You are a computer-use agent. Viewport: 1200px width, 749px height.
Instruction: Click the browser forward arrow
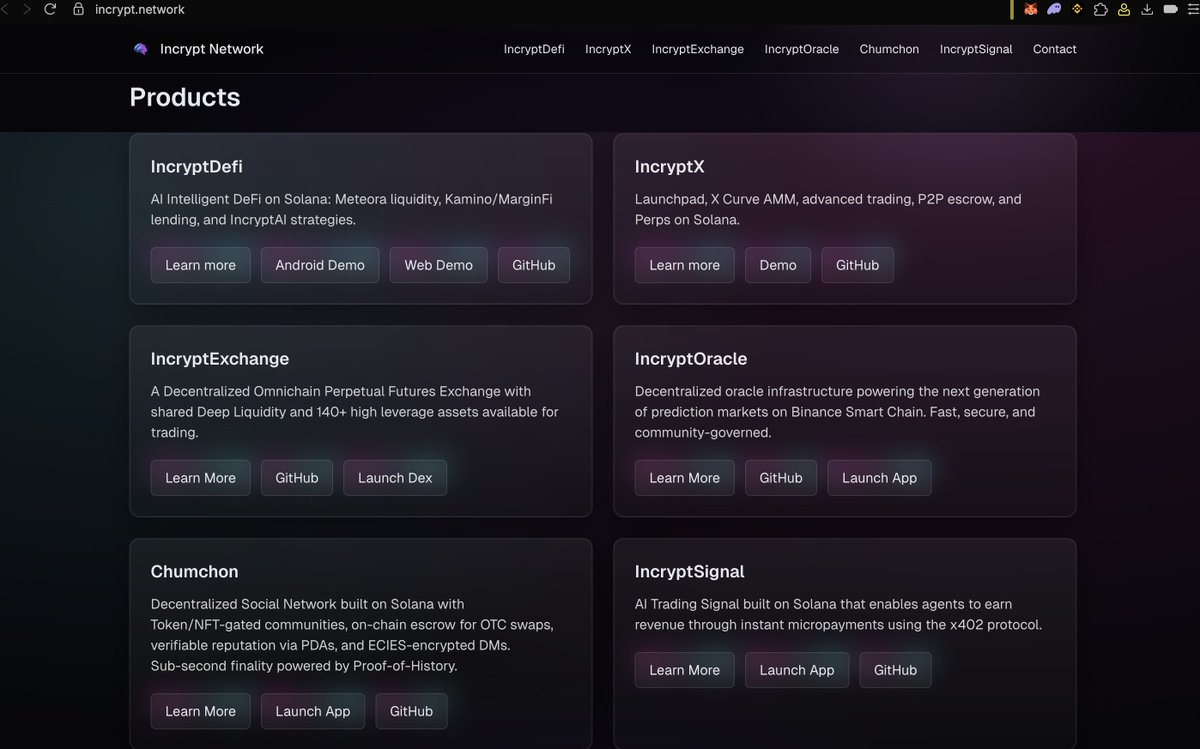[x=27, y=9]
